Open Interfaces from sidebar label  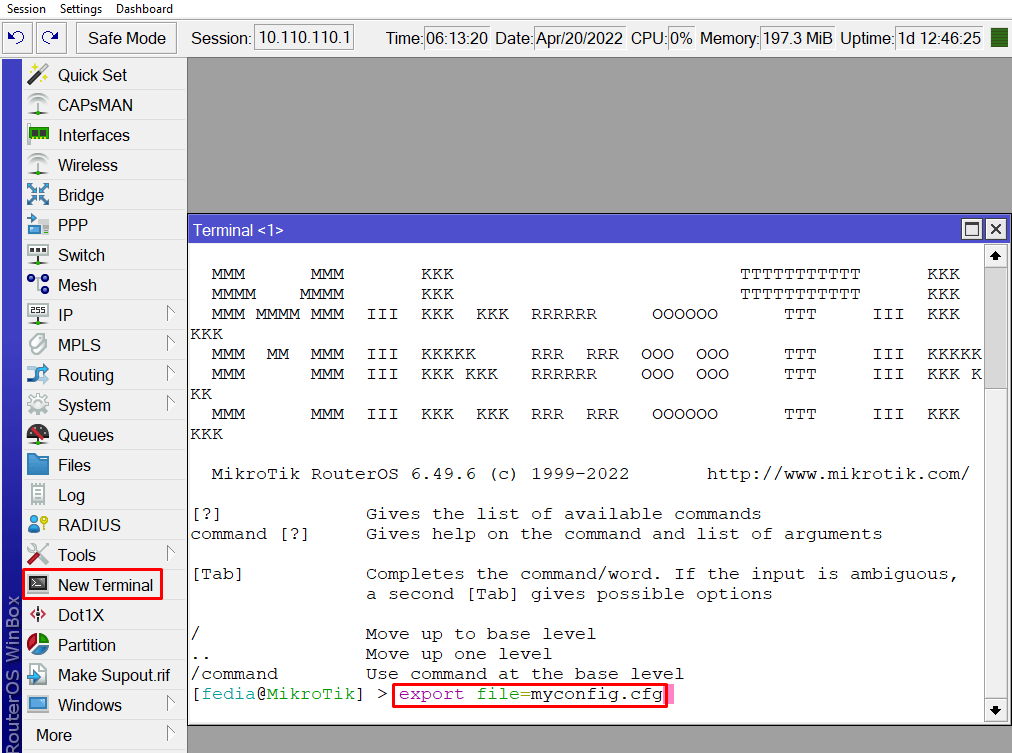pos(94,135)
